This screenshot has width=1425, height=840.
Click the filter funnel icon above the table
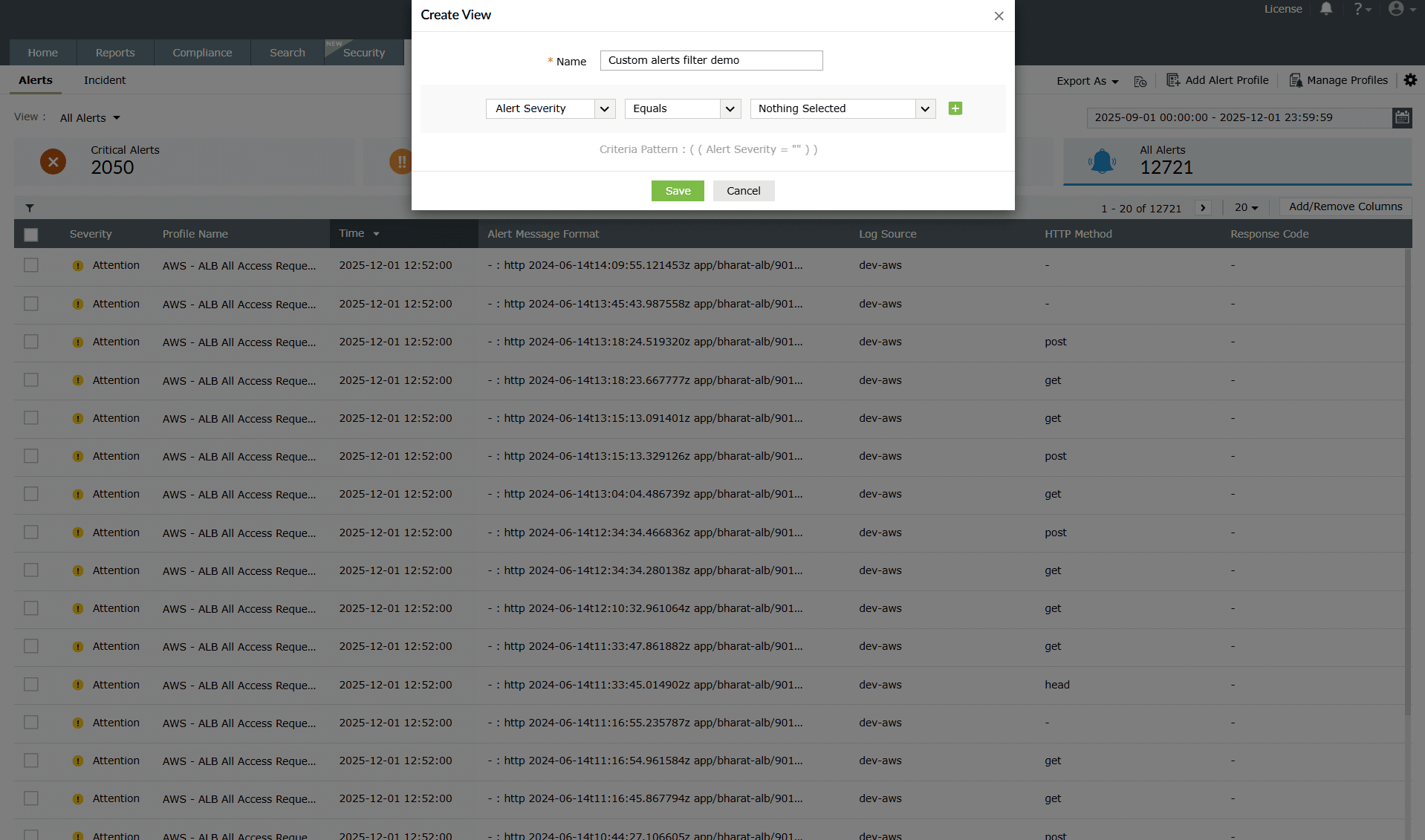tap(30, 207)
